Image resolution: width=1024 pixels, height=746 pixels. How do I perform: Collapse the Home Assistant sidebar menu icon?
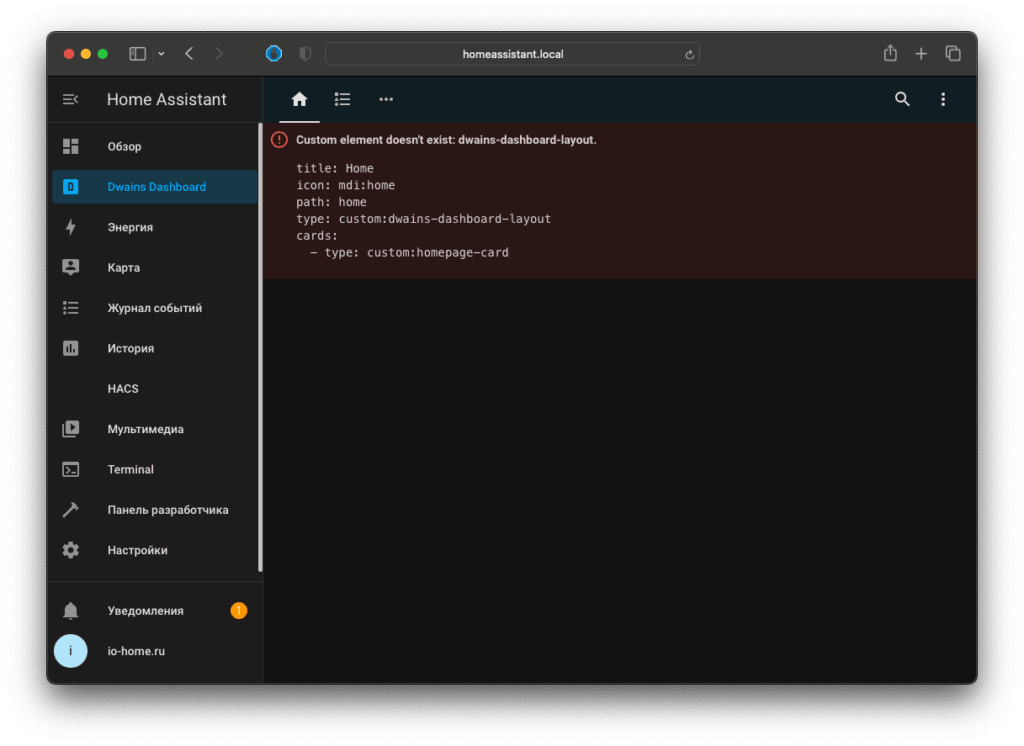click(x=71, y=99)
